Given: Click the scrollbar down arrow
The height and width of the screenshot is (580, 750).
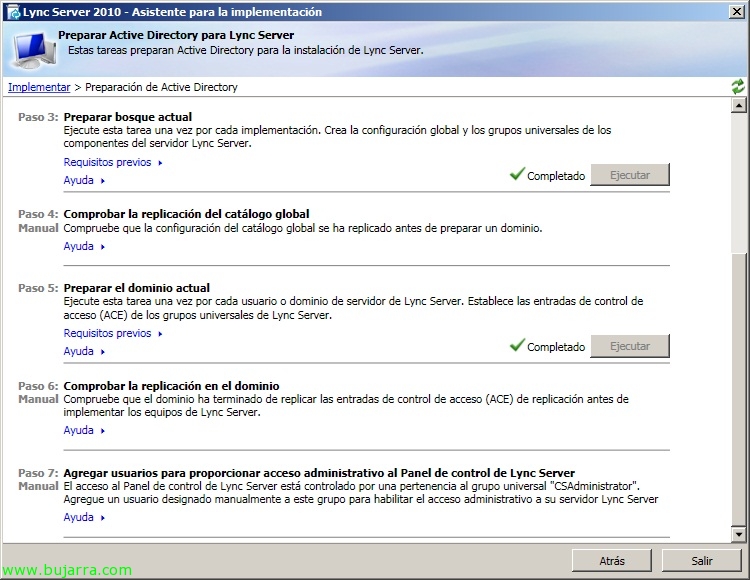Looking at the screenshot, I should point(739,534).
